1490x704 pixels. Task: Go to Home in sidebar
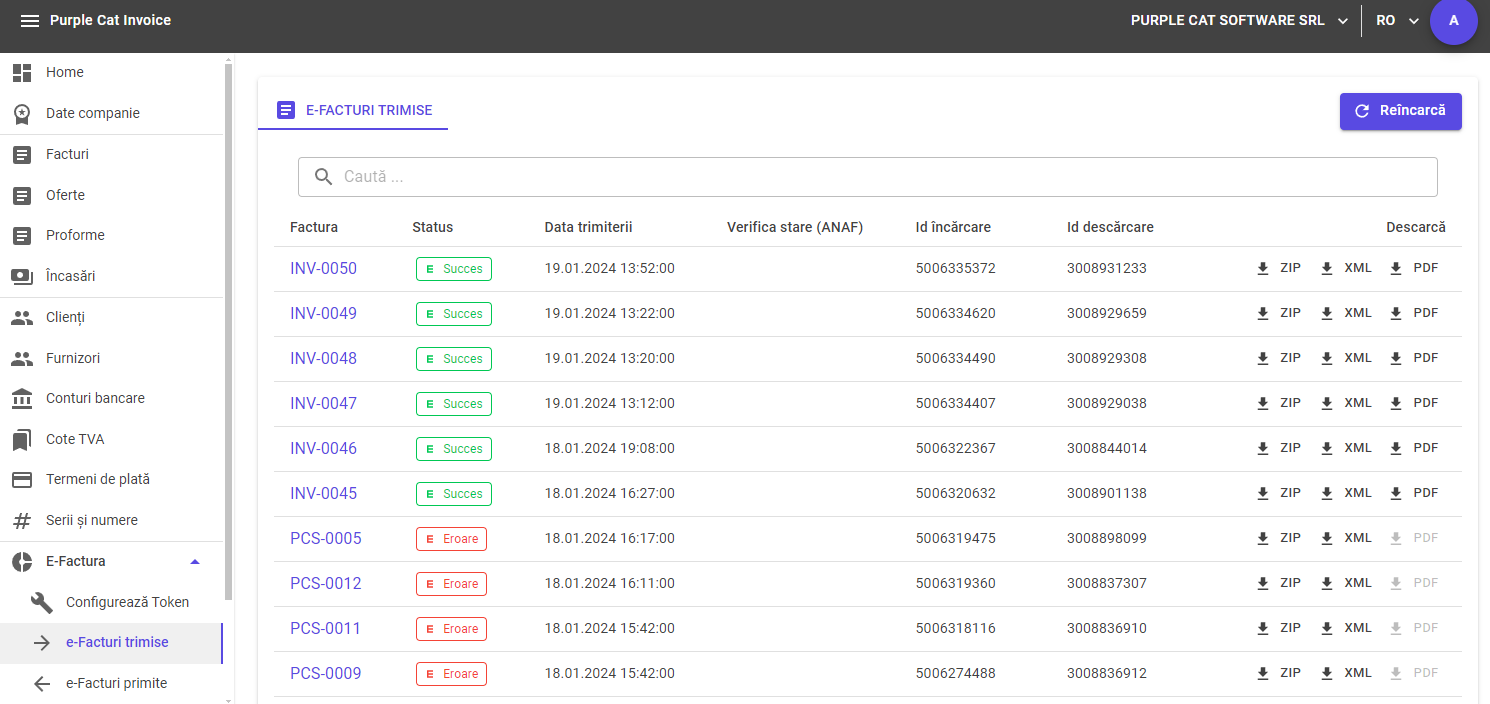click(112, 73)
